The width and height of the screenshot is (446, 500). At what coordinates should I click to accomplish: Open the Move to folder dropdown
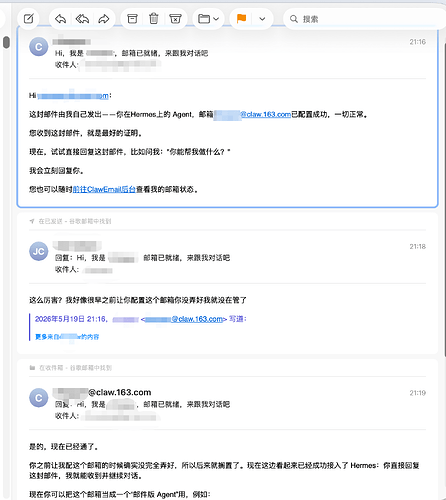click(x=208, y=19)
